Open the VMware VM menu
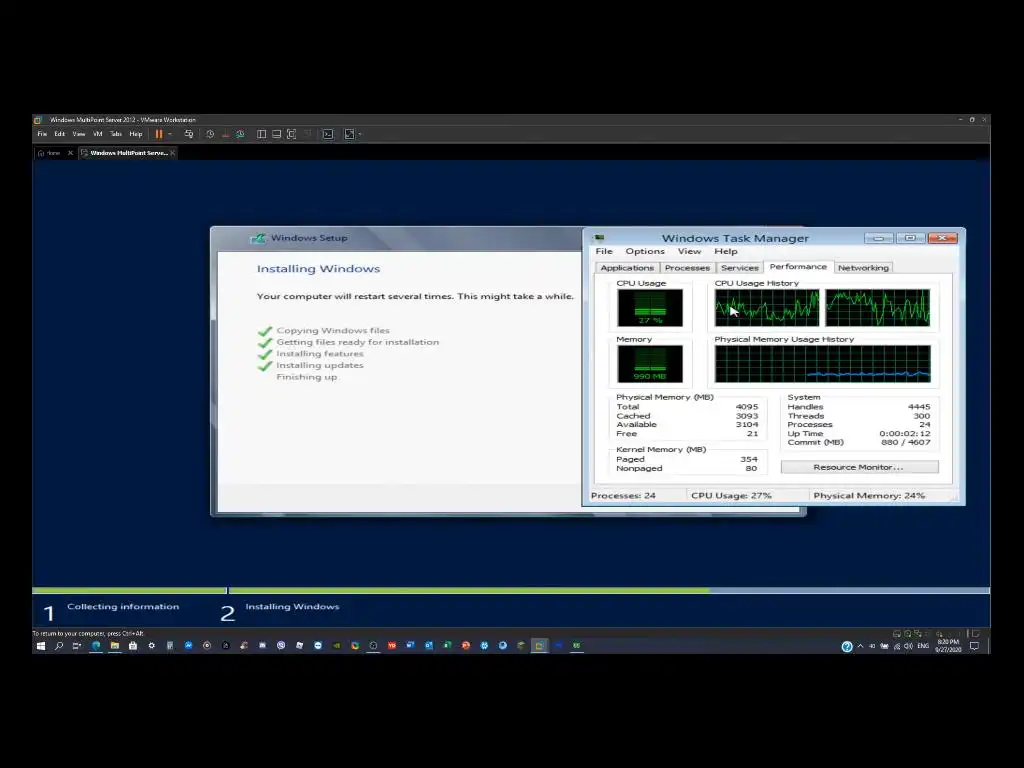1024x768 pixels. pos(98,134)
